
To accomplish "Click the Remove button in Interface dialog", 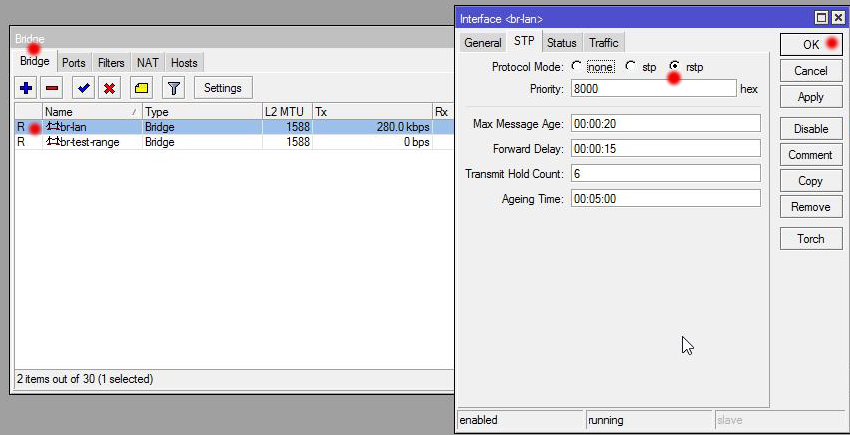I will coord(811,207).
